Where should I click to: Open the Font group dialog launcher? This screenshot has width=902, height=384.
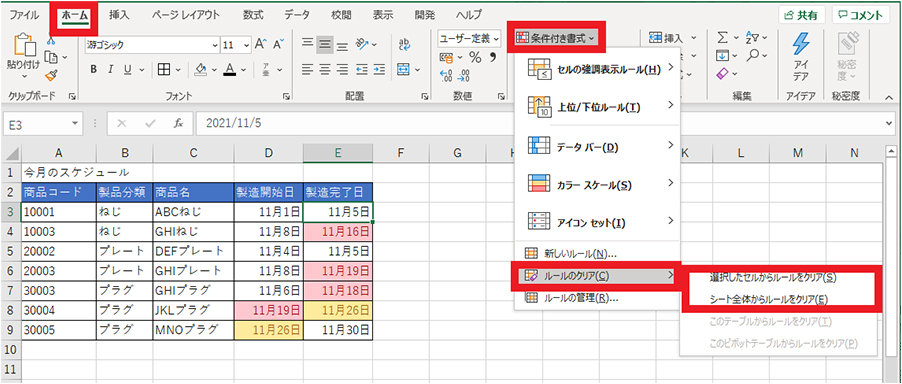[286, 97]
